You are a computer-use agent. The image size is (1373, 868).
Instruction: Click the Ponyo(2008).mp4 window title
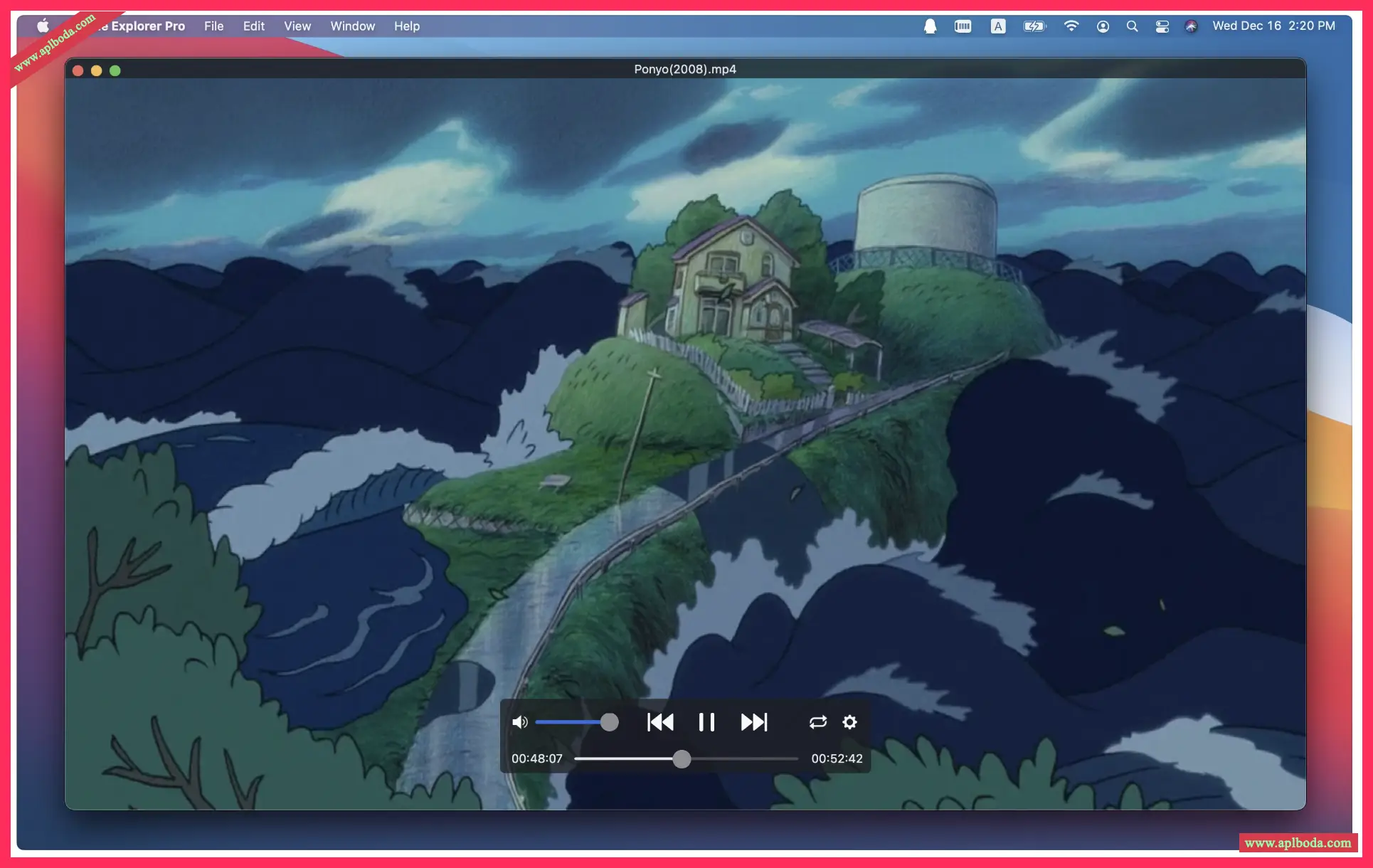tap(685, 69)
